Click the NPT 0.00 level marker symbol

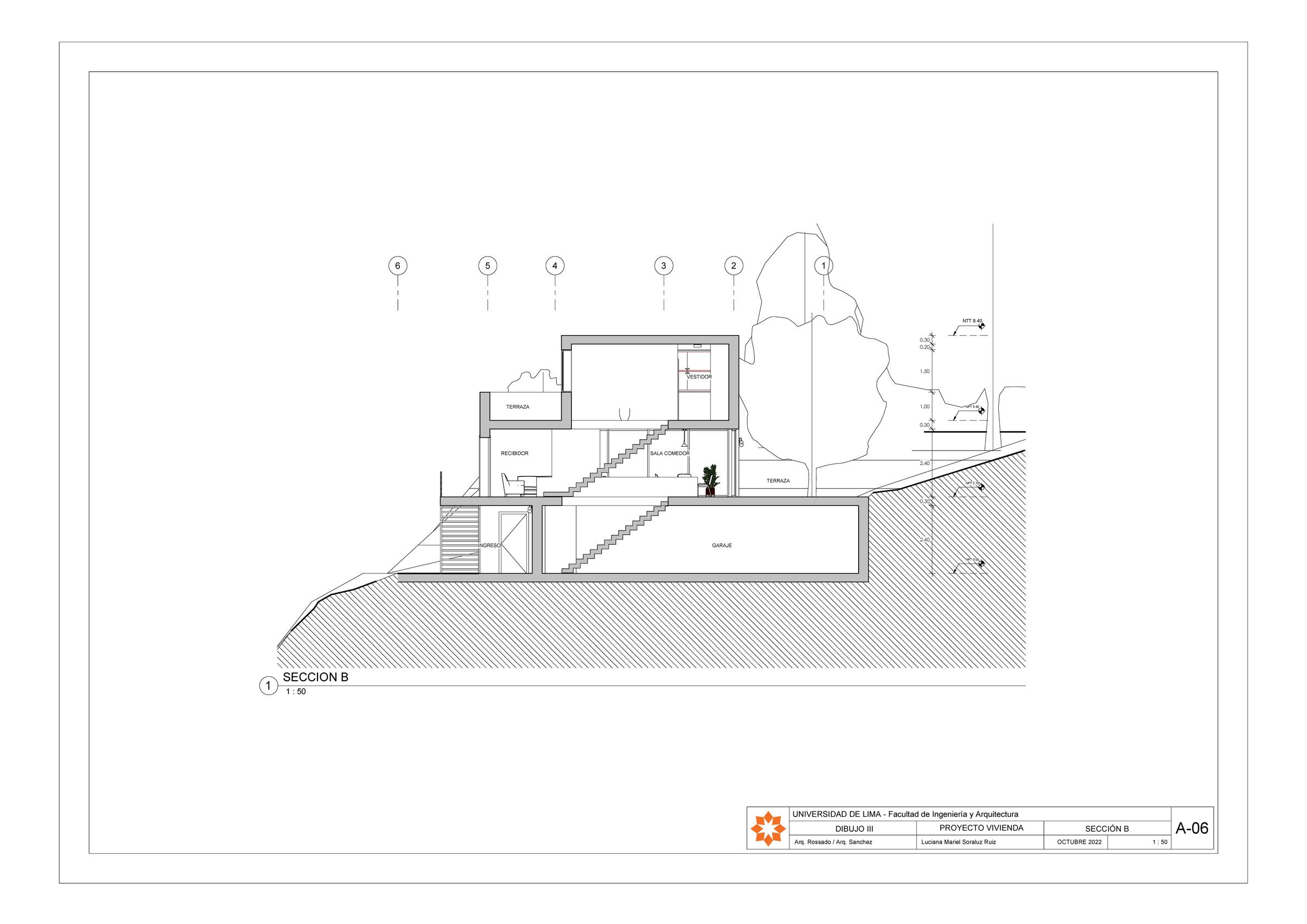click(x=981, y=564)
